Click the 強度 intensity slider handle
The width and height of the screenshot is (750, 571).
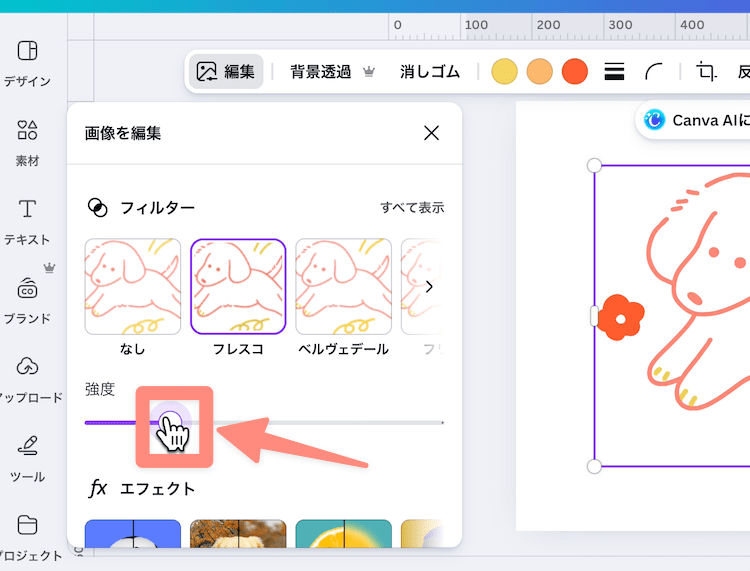169,422
